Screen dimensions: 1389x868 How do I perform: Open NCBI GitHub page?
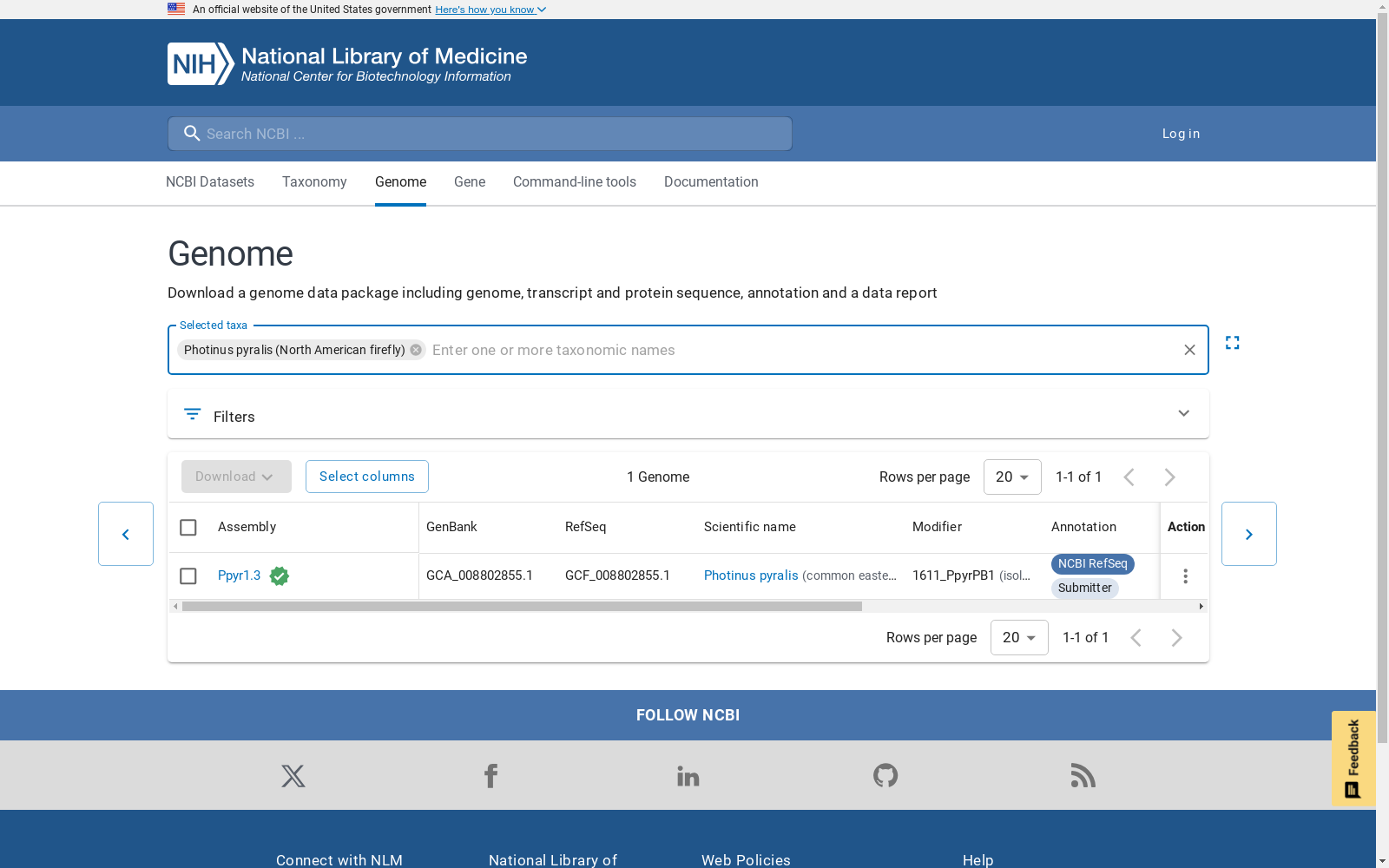pyautogui.click(x=885, y=775)
